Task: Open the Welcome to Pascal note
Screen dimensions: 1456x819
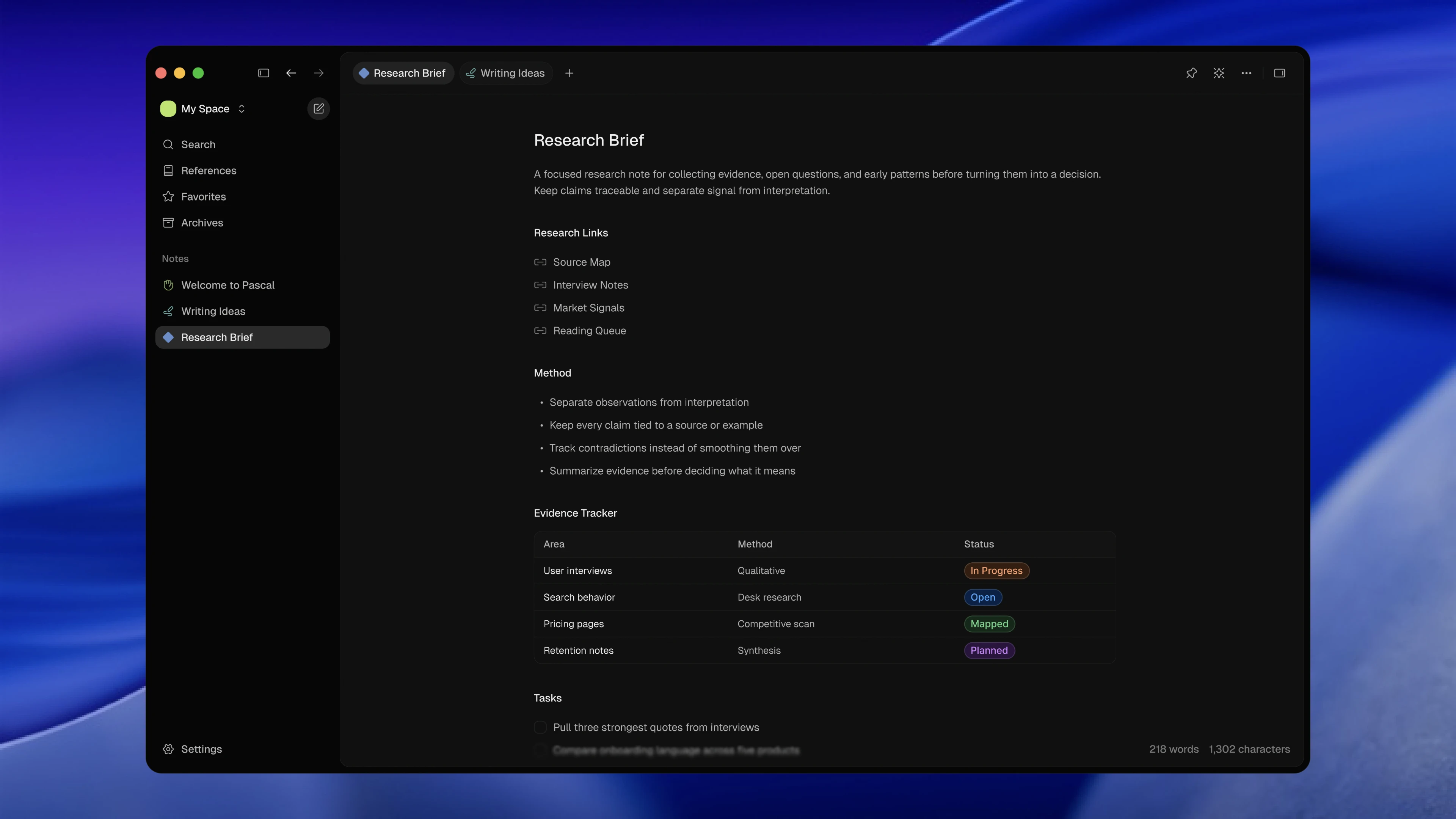Action: click(x=243, y=285)
